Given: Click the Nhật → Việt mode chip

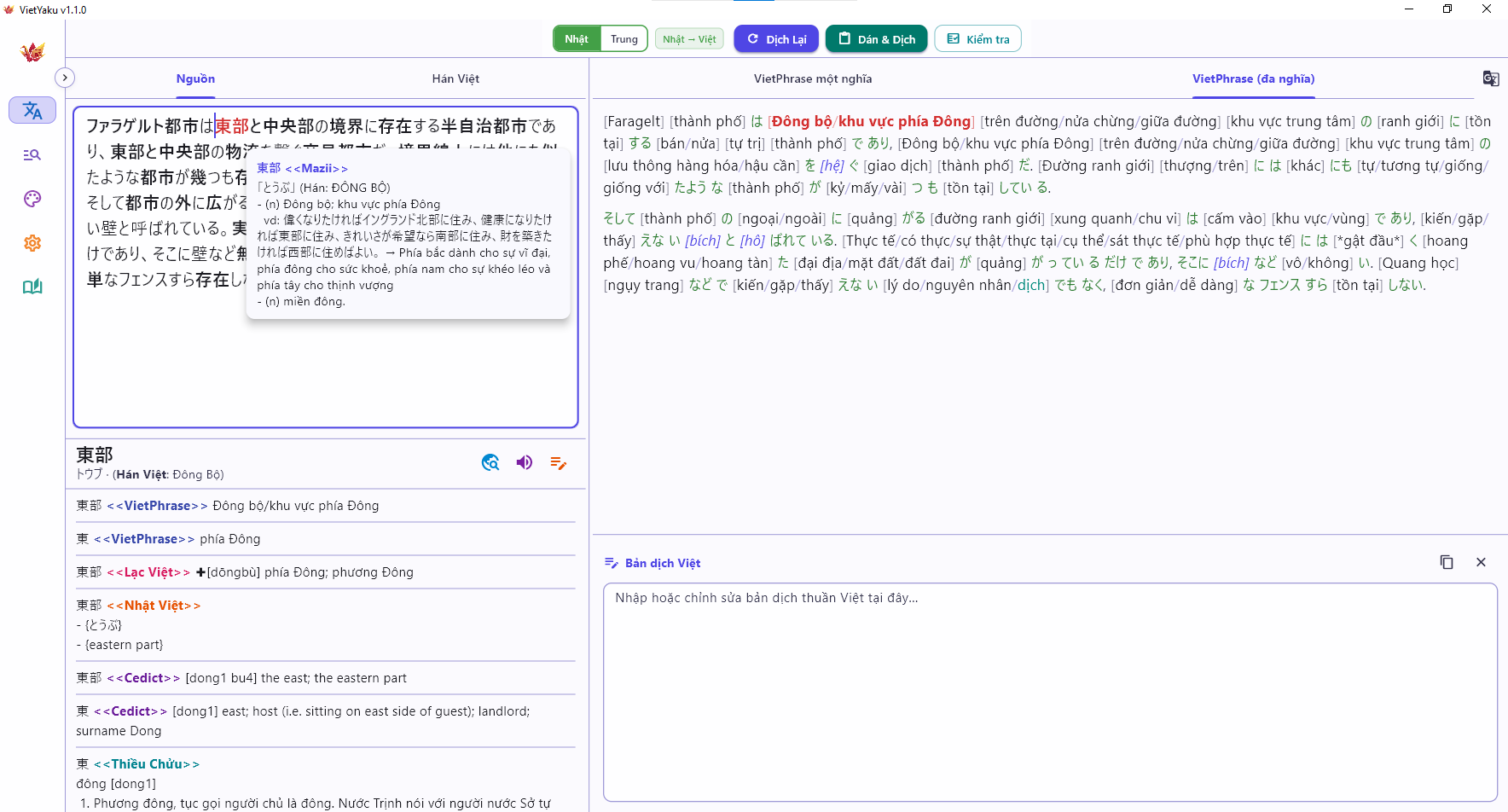Looking at the screenshot, I should (689, 39).
